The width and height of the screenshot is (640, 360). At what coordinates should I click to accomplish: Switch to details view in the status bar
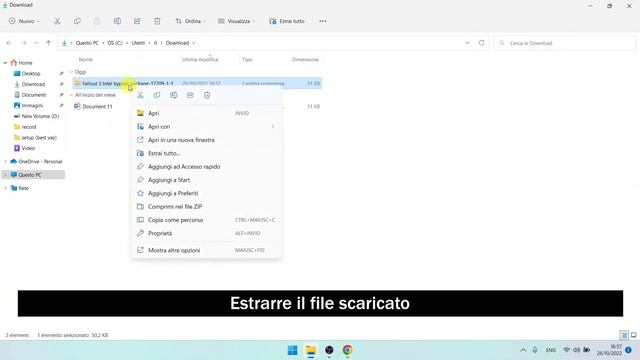[624, 335]
